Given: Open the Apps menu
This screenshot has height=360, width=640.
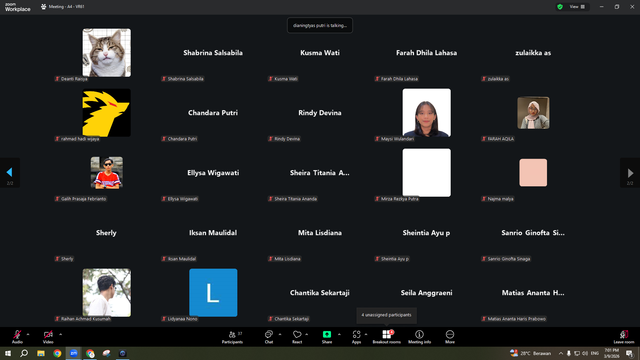Looking at the screenshot, I should tap(356, 337).
